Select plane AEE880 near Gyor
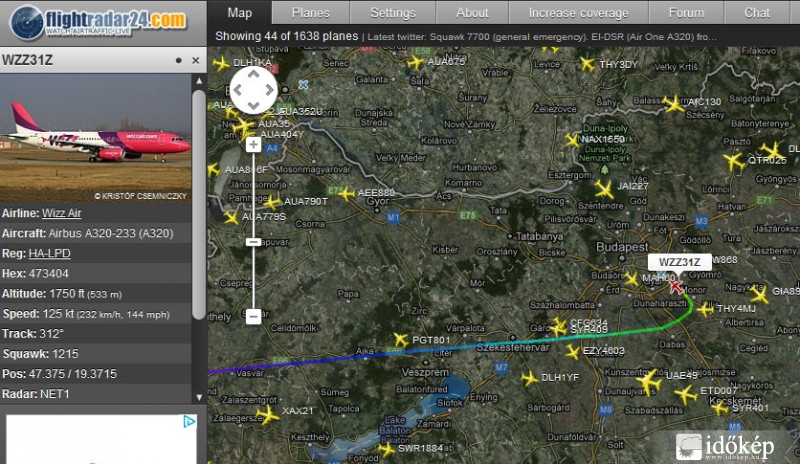The width and height of the screenshot is (800, 464). click(347, 193)
